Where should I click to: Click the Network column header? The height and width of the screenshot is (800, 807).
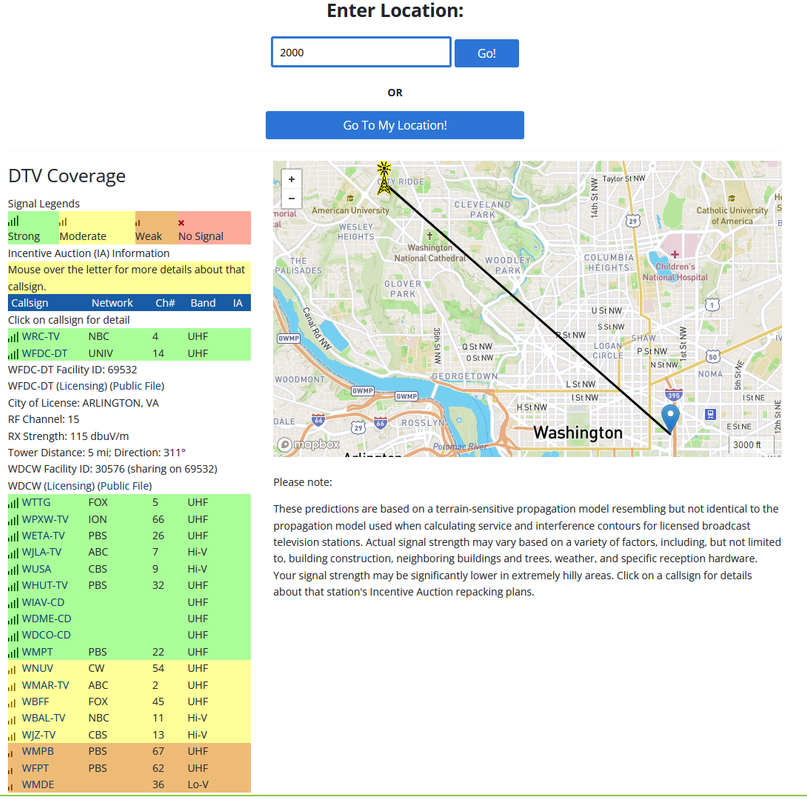112,303
